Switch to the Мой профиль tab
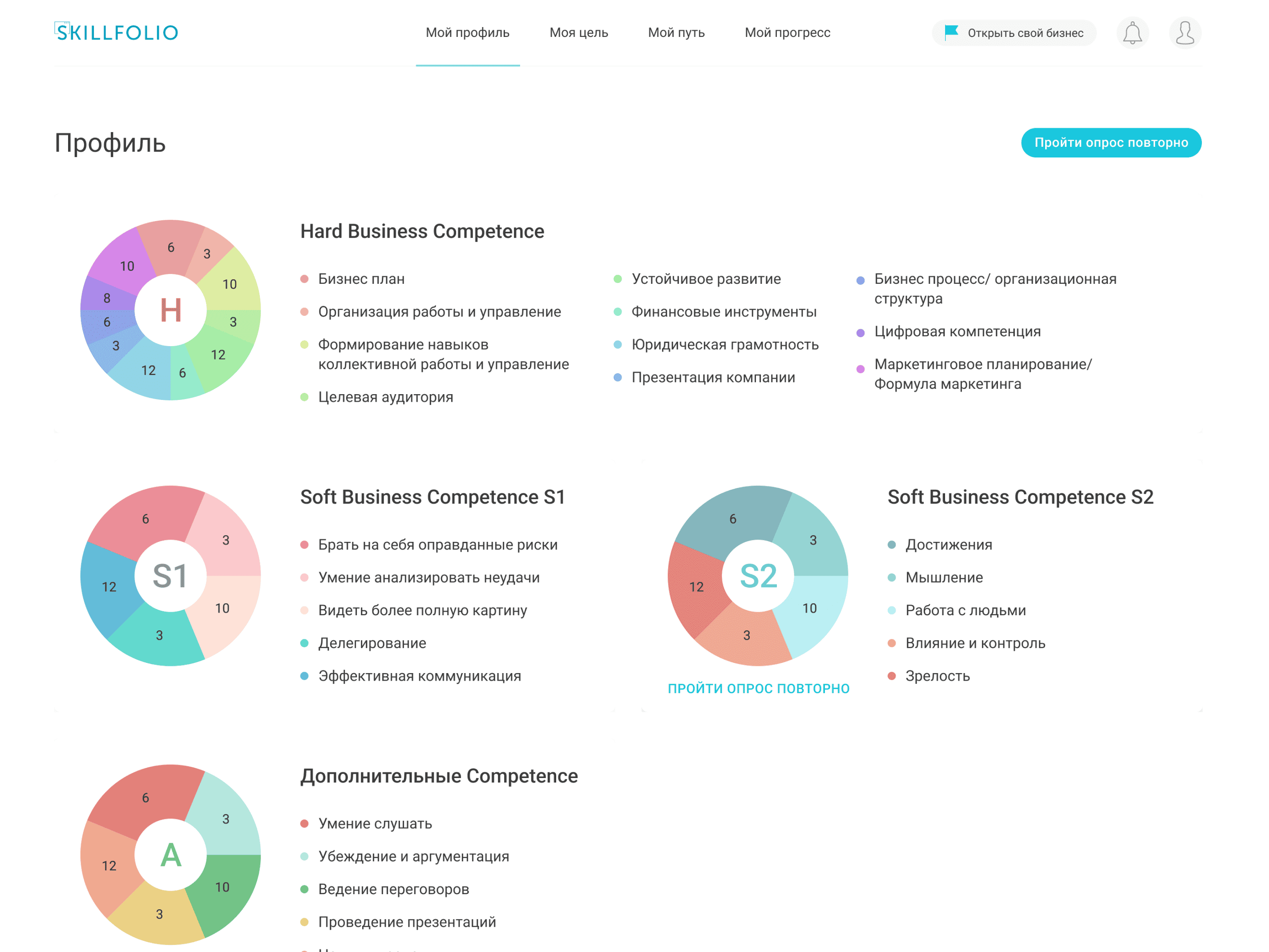The image size is (1269, 952). point(468,32)
